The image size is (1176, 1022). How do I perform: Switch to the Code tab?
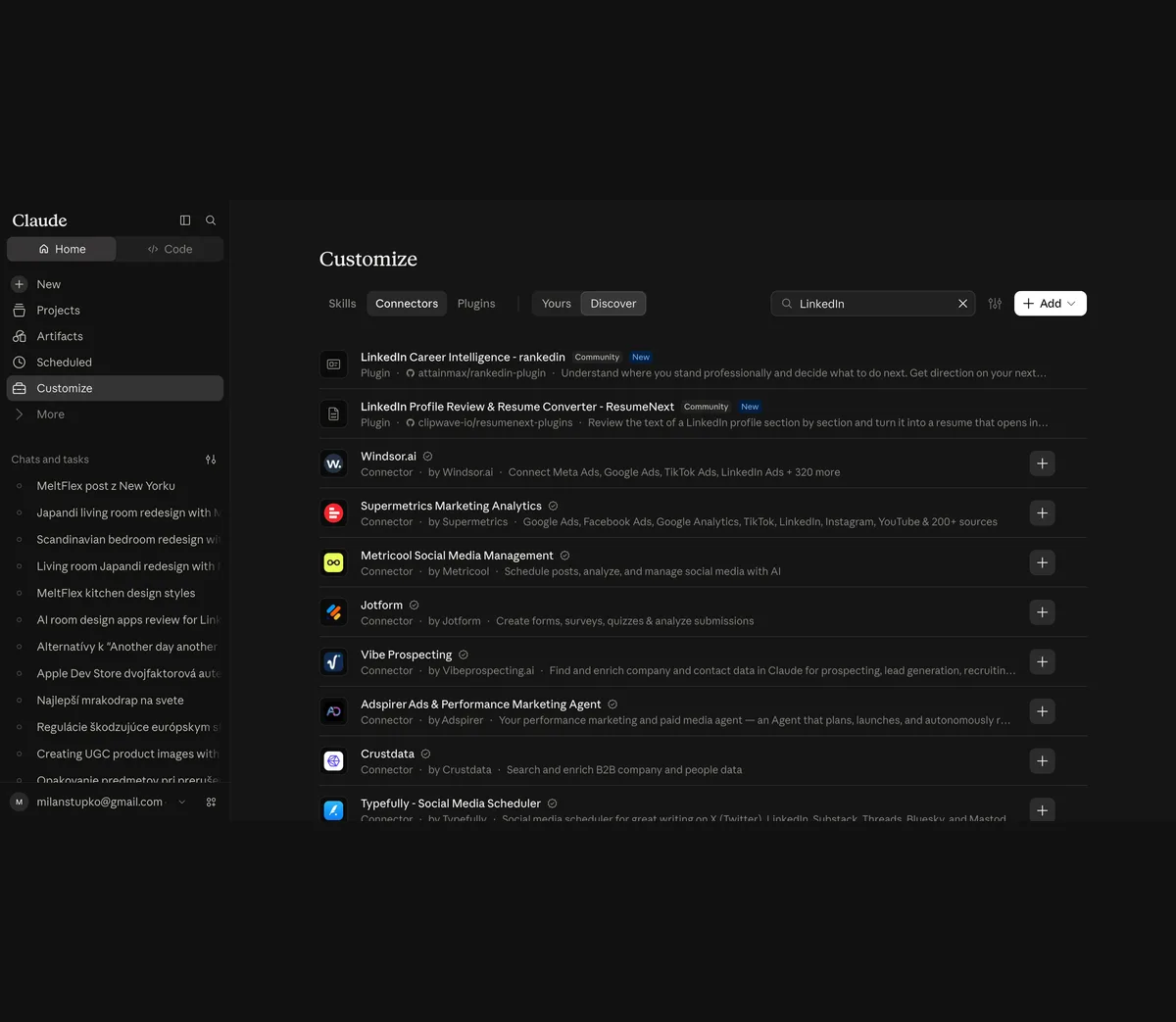click(170, 249)
